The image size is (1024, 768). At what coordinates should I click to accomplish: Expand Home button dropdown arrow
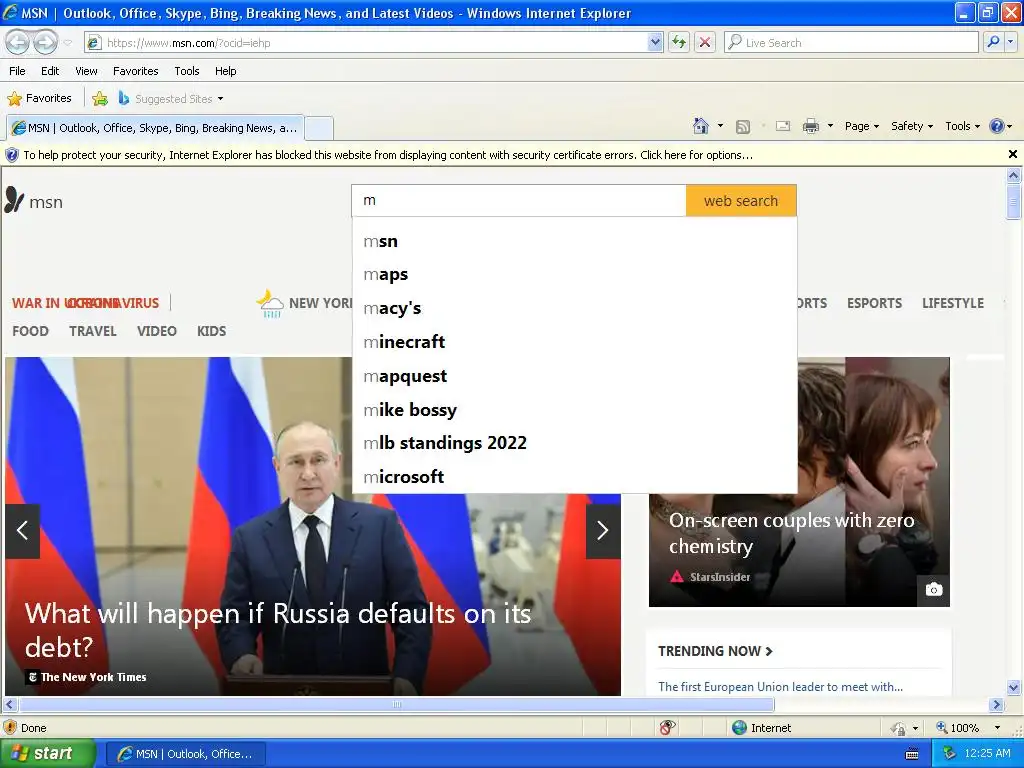[720, 126]
